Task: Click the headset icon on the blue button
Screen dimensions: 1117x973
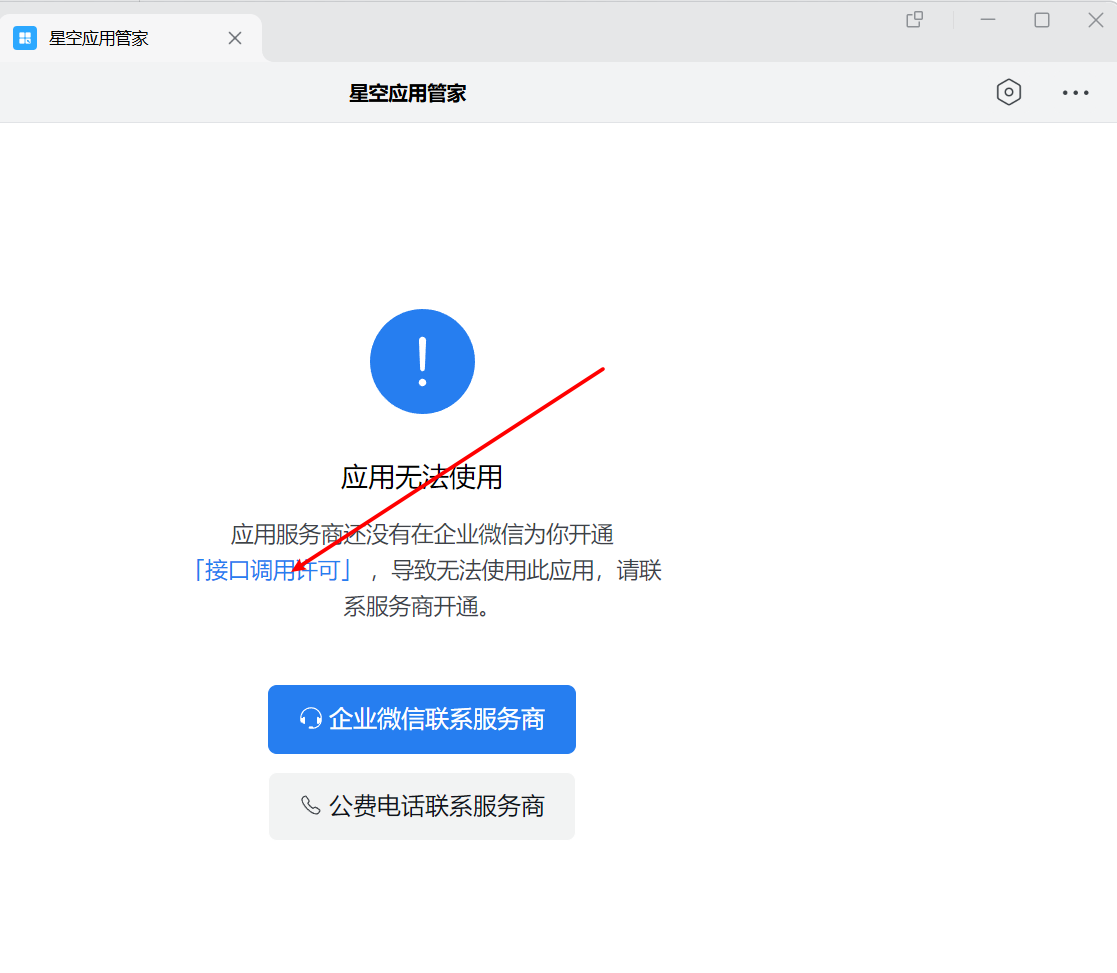Action: click(311, 719)
